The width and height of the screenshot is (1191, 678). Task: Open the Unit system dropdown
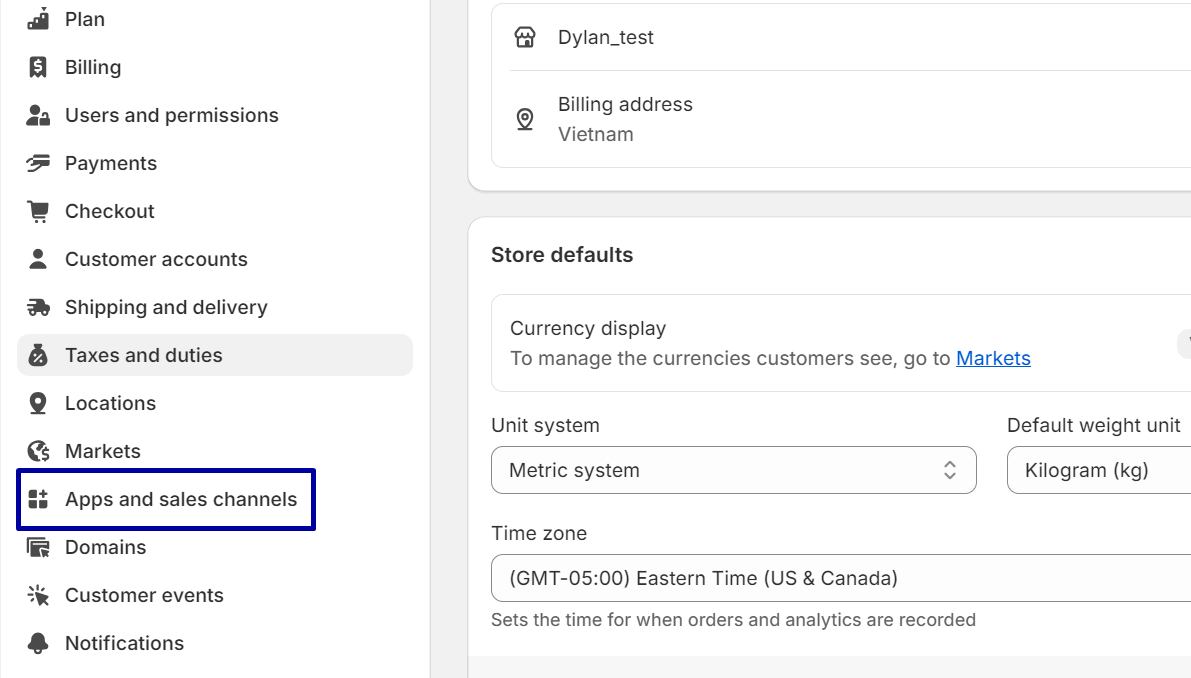pos(734,470)
